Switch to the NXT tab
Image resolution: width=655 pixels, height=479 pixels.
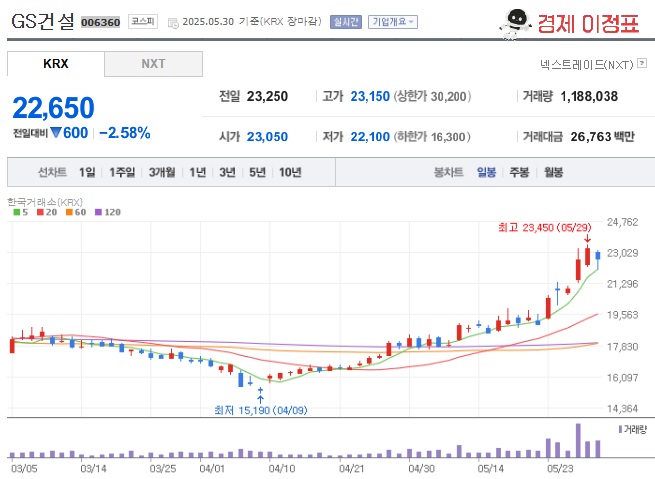[153, 64]
